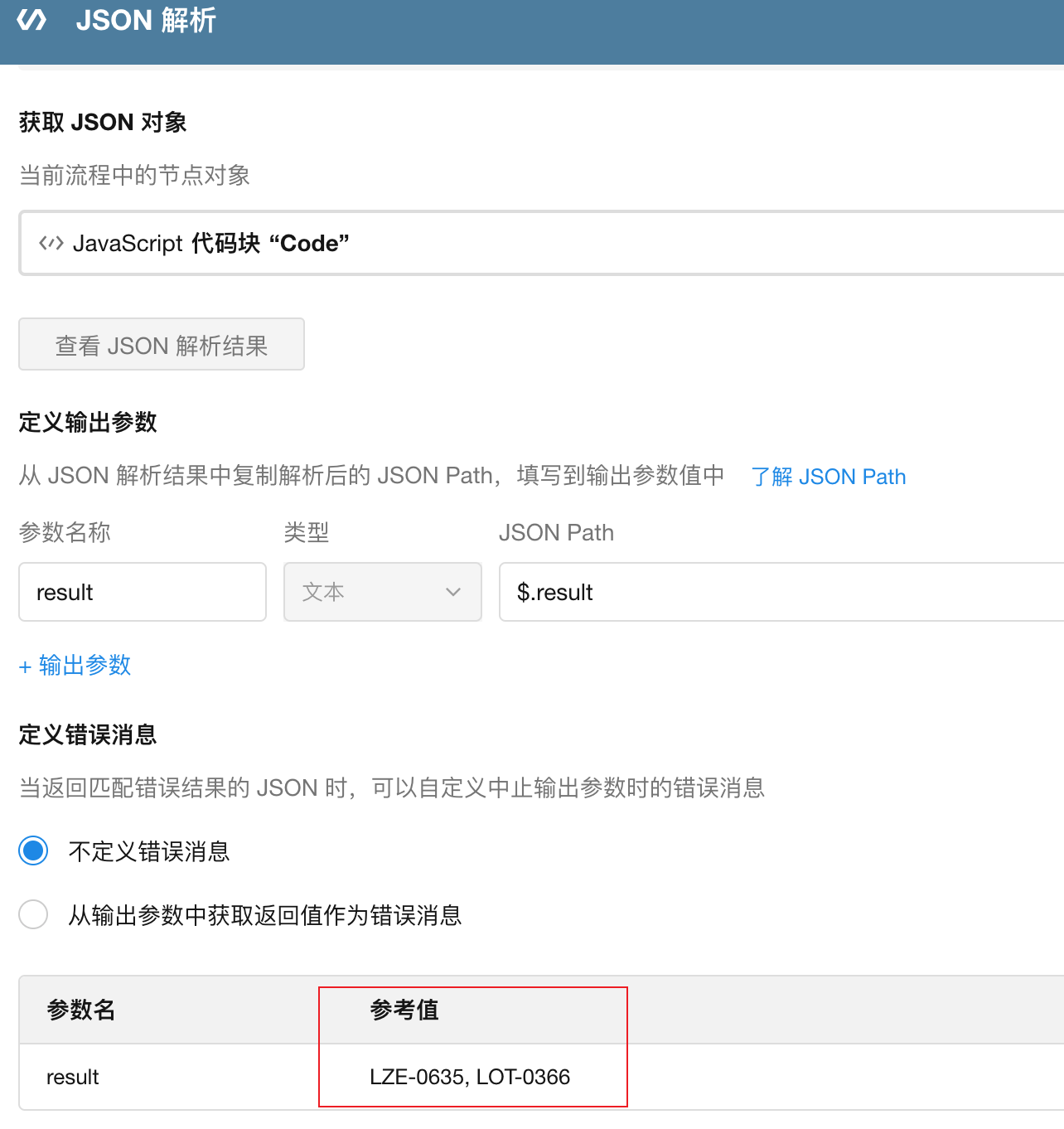This screenshot has width=1064, height=1129.
Task: Choose 从输出参数中获取返回值作为错误消息 radio
Action: 34,914
